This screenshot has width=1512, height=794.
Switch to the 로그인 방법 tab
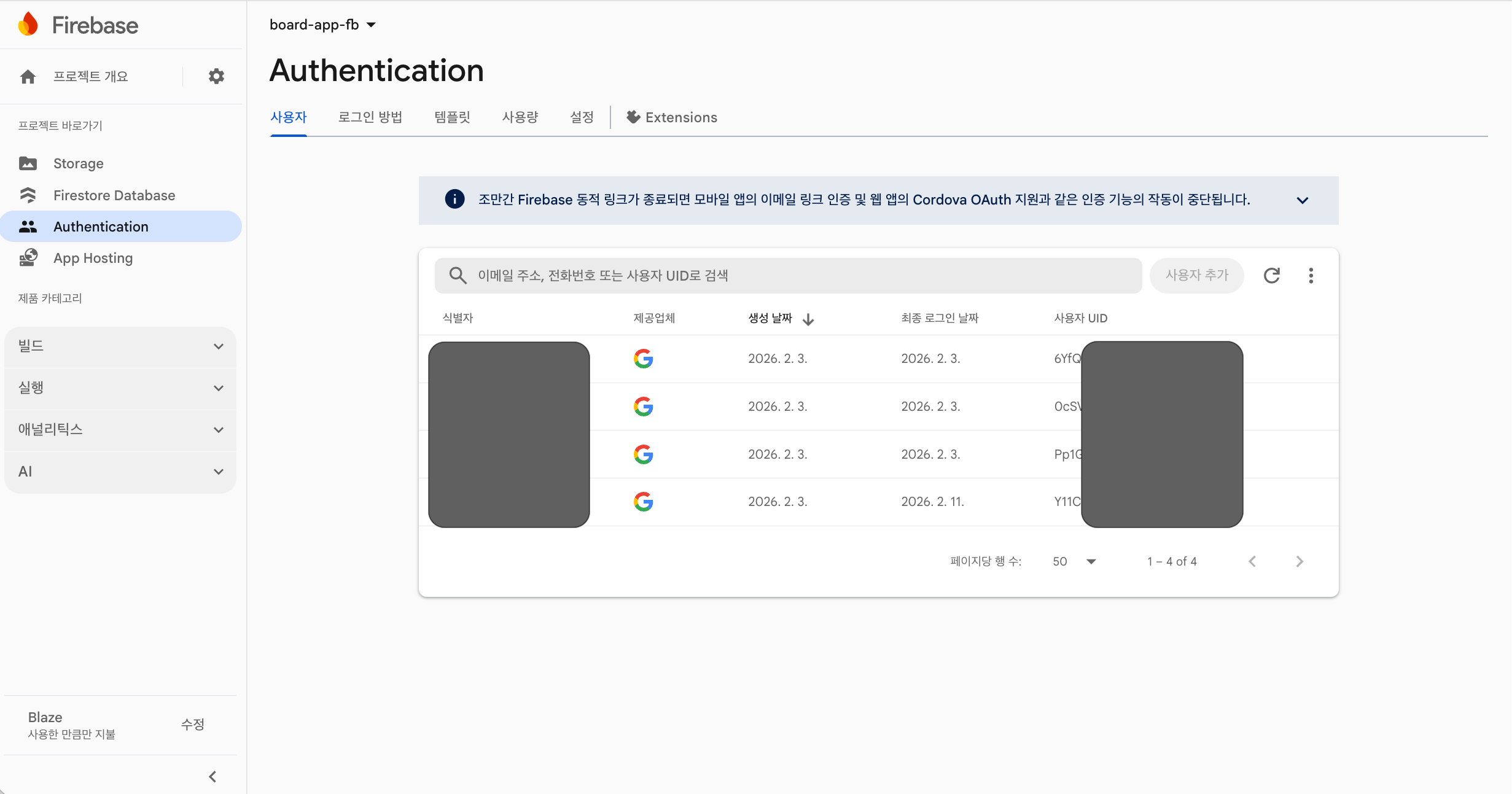click(370, 117)
